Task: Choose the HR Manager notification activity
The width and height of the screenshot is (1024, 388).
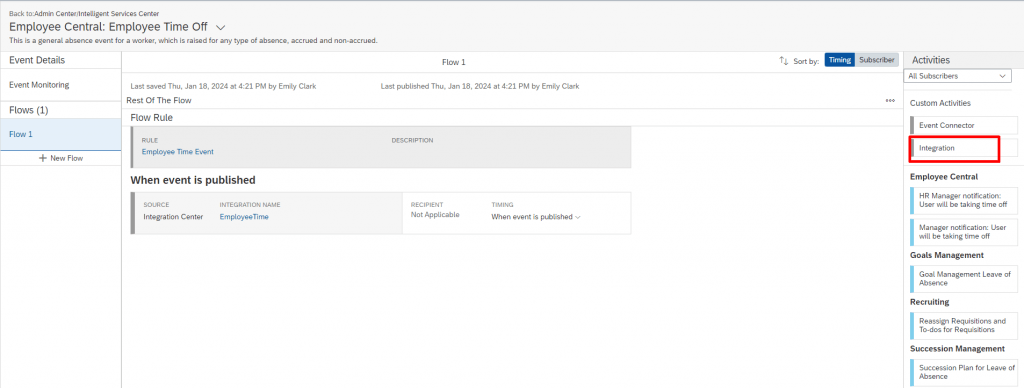Action: coord(964,200)
